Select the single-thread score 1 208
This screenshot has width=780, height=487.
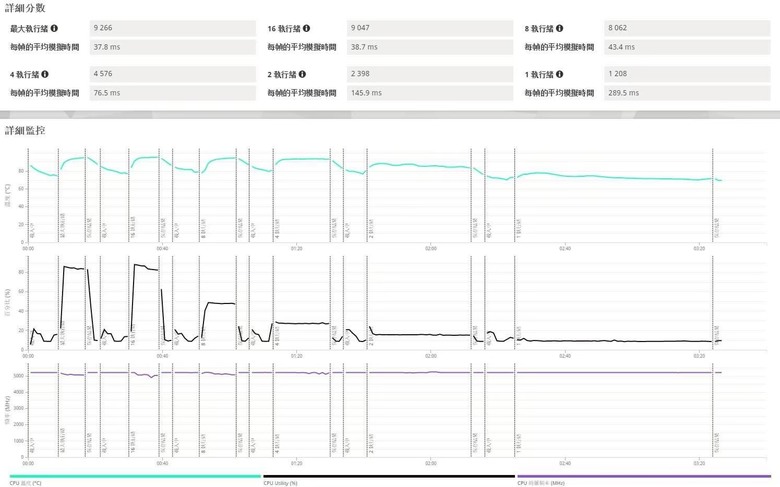pos(687,74)
